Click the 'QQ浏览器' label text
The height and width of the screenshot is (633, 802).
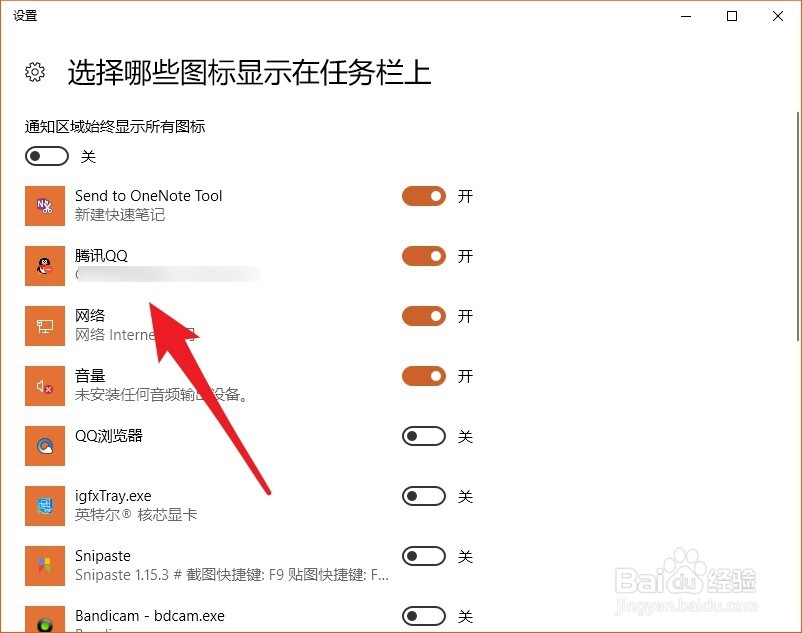109,436
